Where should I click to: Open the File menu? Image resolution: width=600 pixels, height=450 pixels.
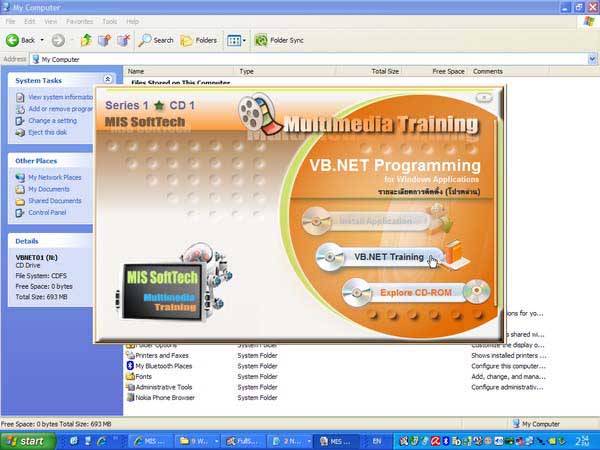pos(10,21)
